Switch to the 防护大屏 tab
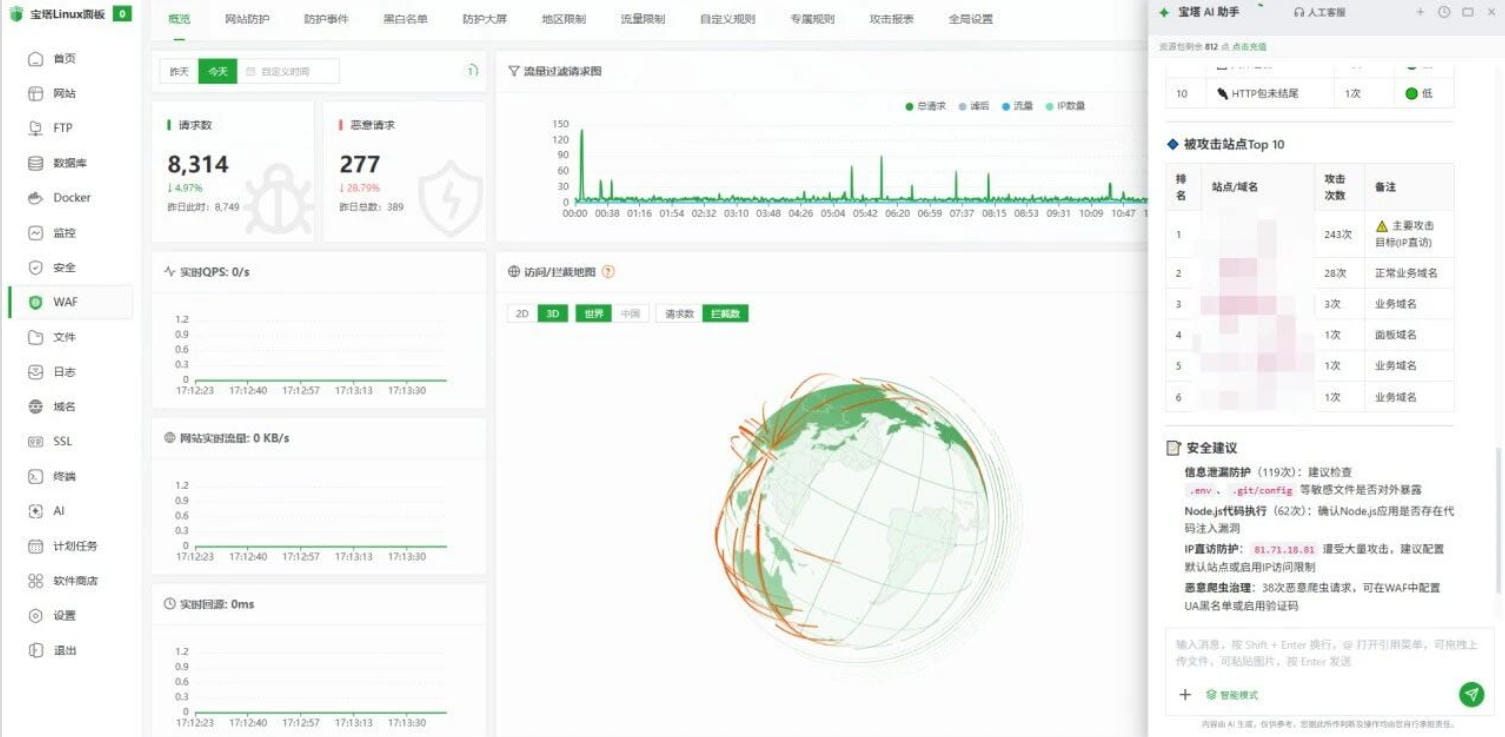The width and height of the screenshot is (1505, 737). coord(485,19)
